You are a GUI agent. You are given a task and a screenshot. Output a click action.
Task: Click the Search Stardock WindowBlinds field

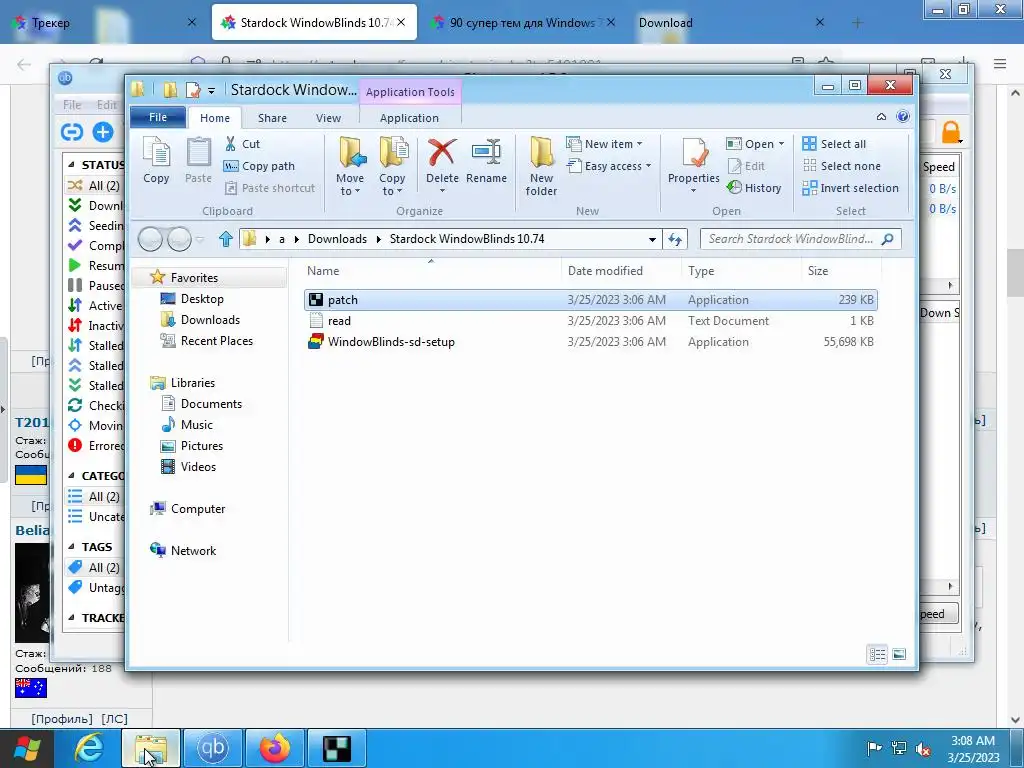point(800,239)
